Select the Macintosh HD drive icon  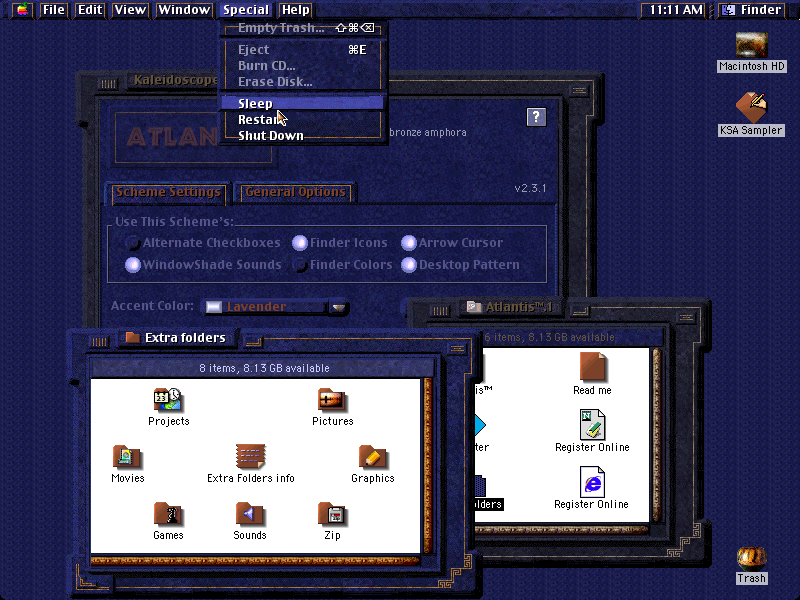[x=752, y=45]
